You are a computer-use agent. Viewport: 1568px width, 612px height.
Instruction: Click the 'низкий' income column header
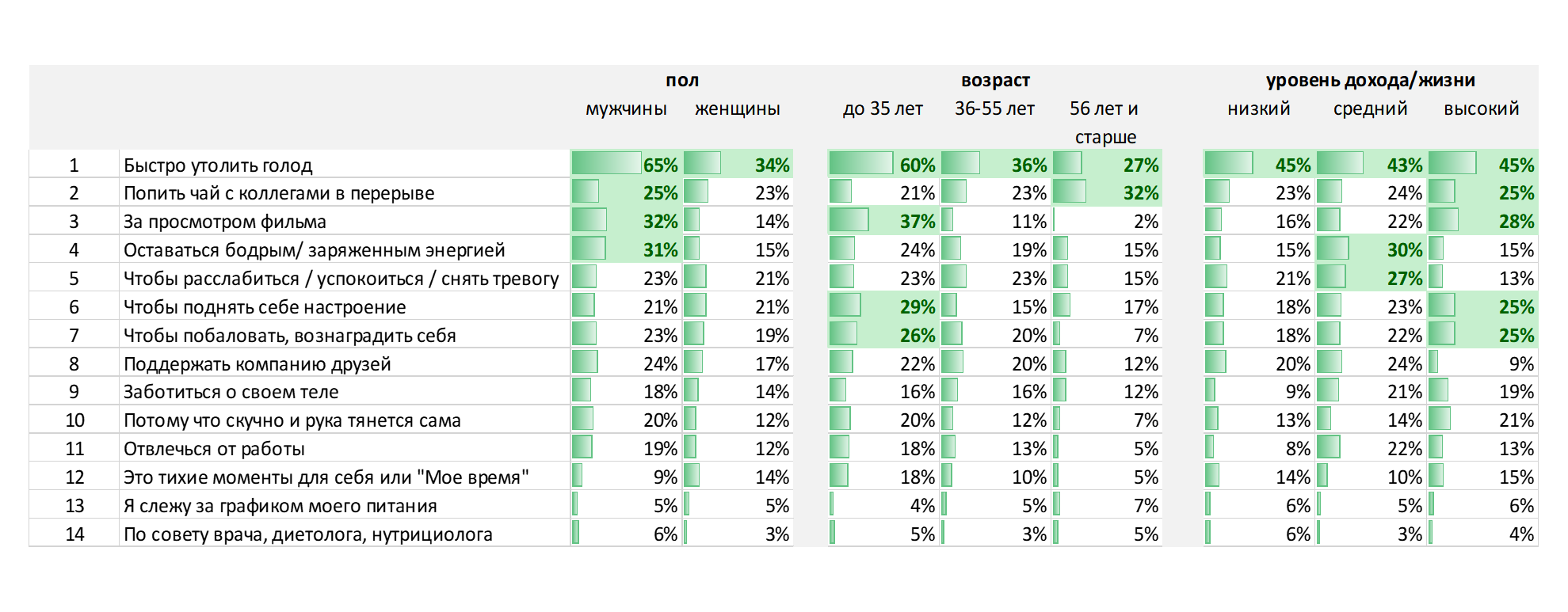(1258, 108)
